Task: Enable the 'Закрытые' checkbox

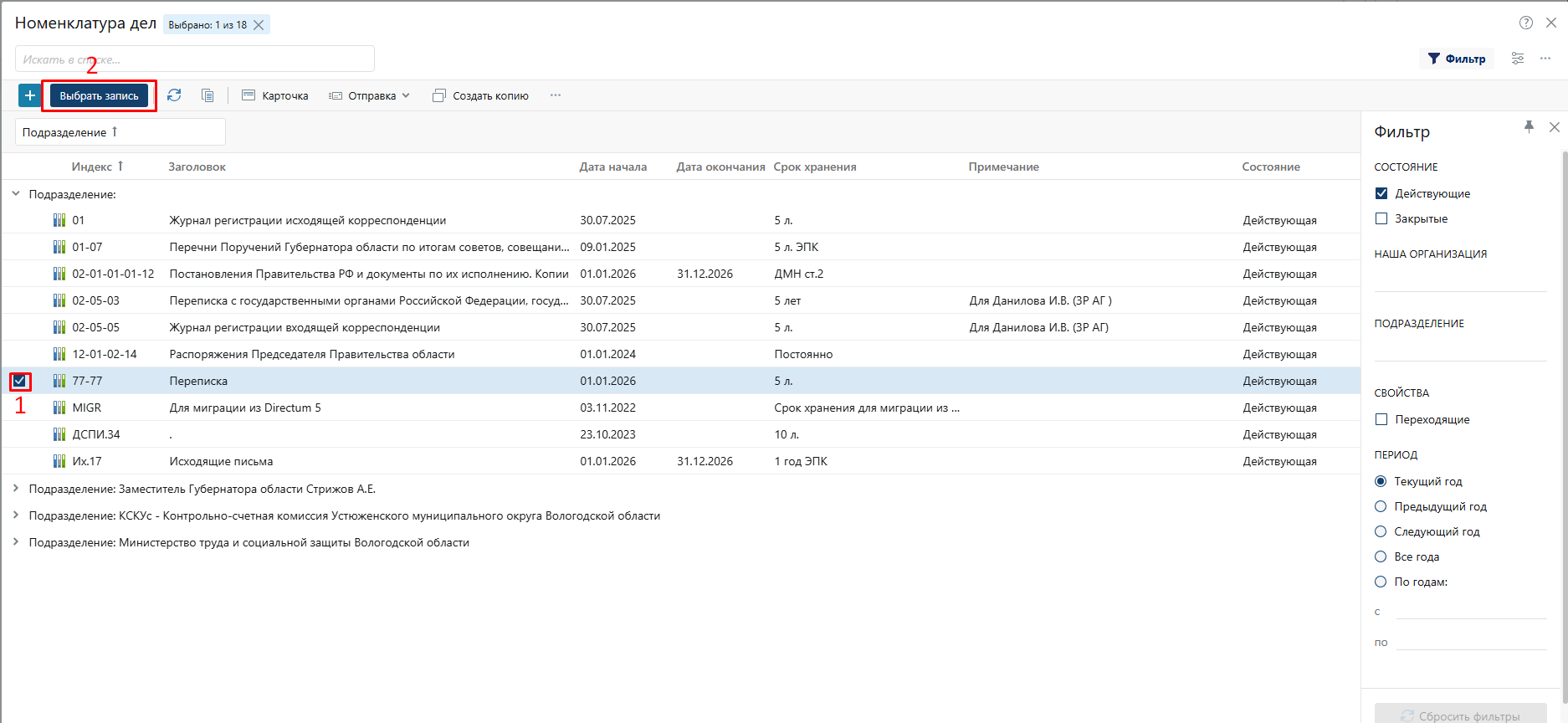Action: pyautogui.click(x=1381, y=218)
